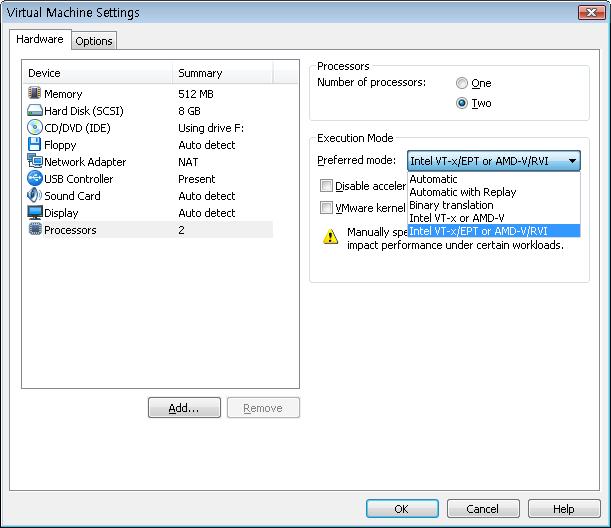Click the OK button

(x=402, y=509)
